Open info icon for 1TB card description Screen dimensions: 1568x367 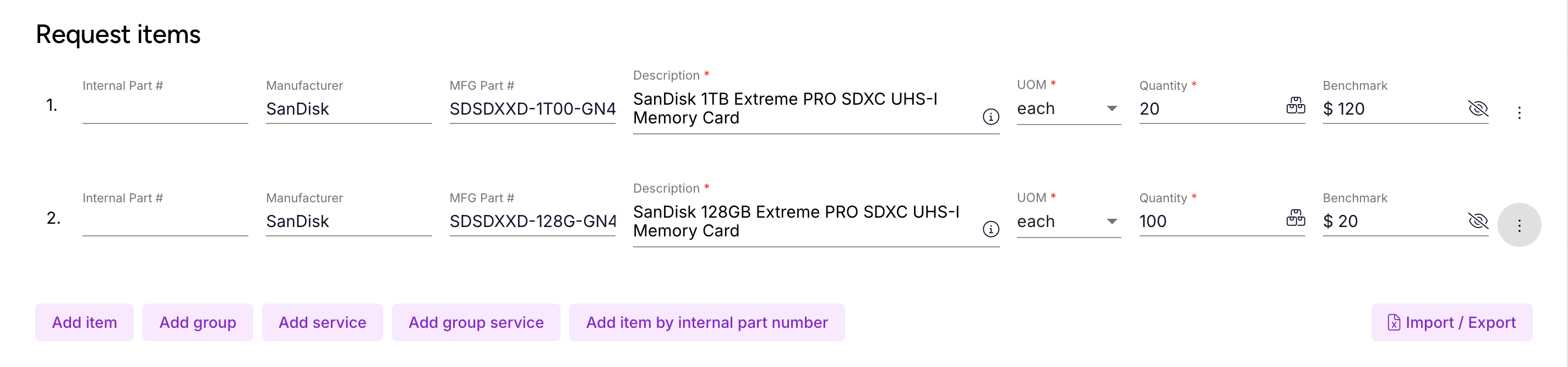tap(990, 116)
